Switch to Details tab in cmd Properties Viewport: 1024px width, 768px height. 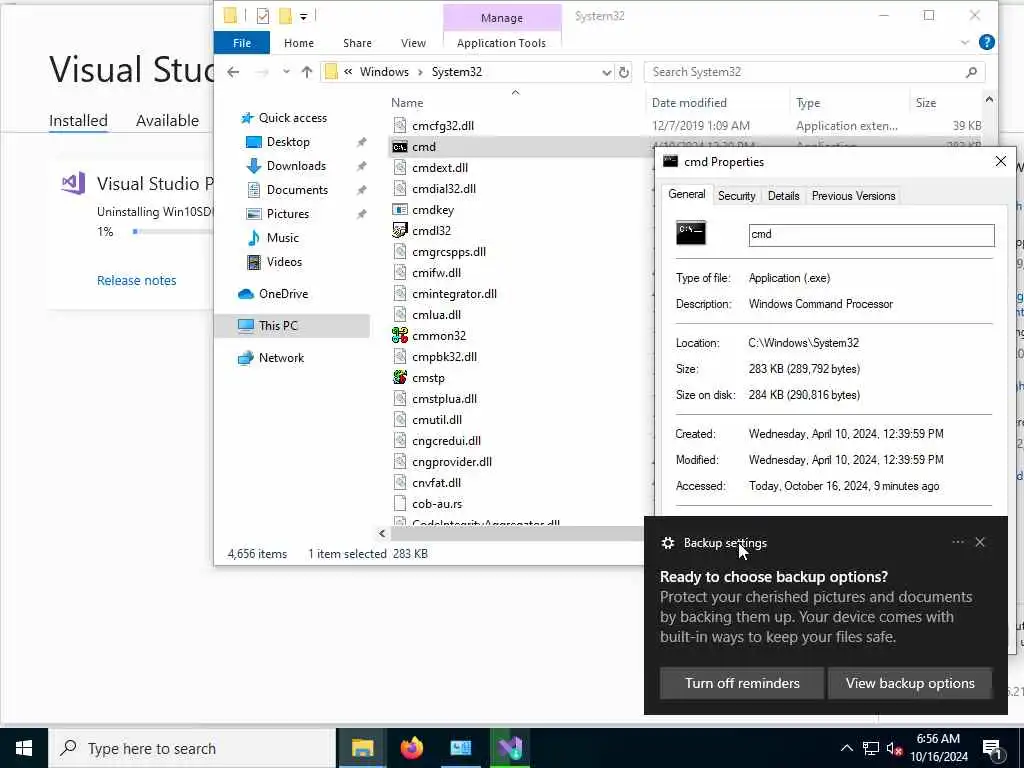pos(783,196)
